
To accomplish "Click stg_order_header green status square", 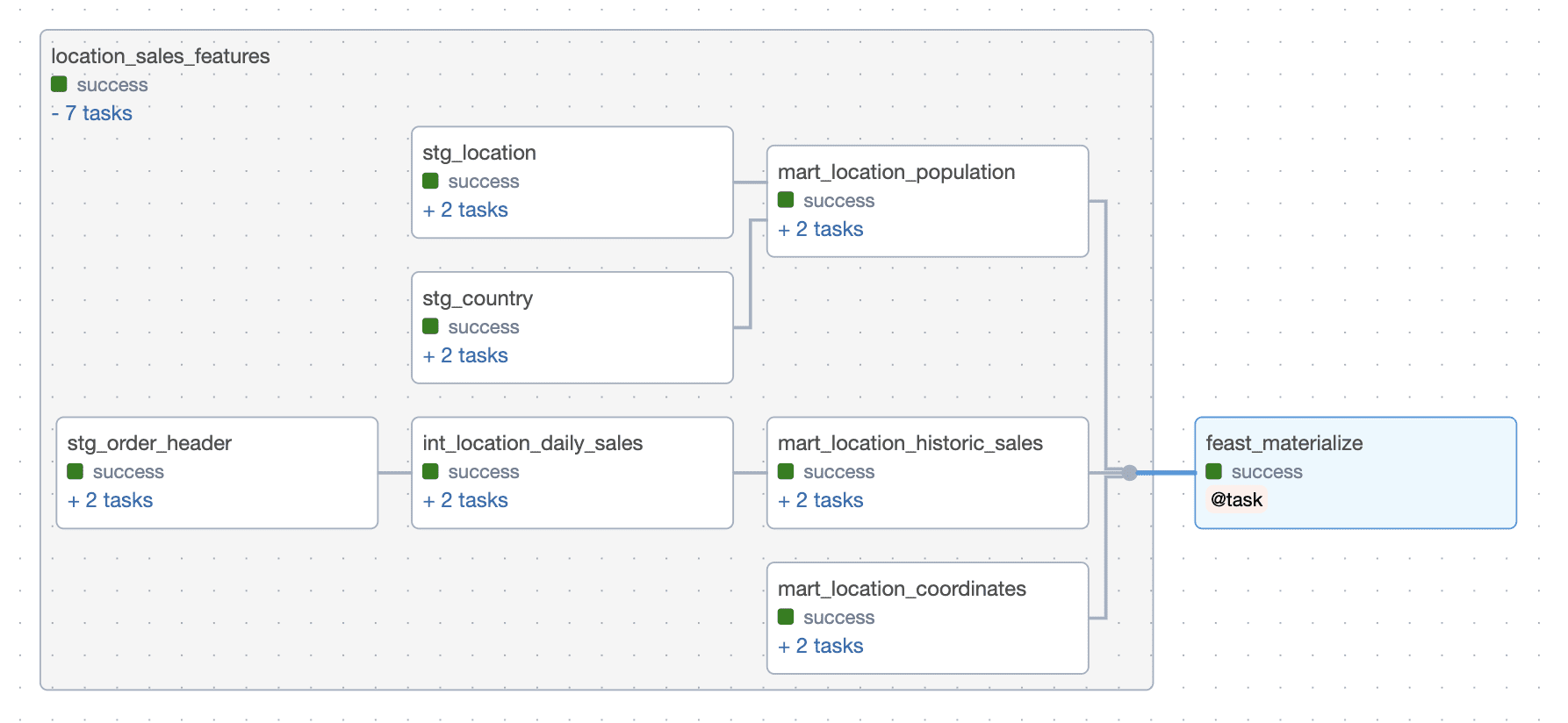I will (76, 471).
